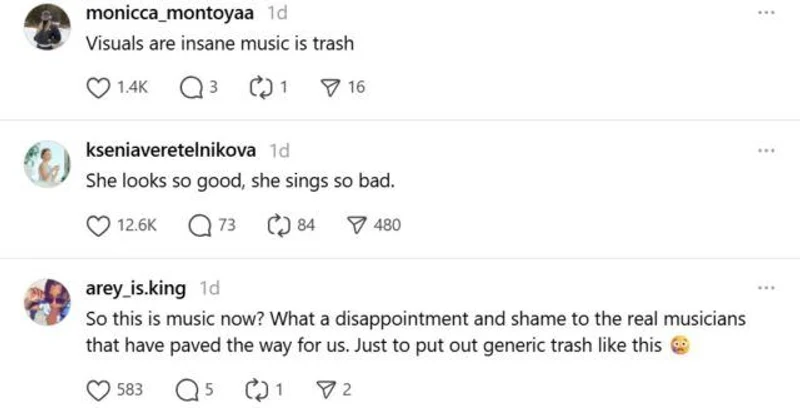The image size is (800, 408).
Task: Like kseniaveretelnikova's comment
Action: [x=98, y=225]
